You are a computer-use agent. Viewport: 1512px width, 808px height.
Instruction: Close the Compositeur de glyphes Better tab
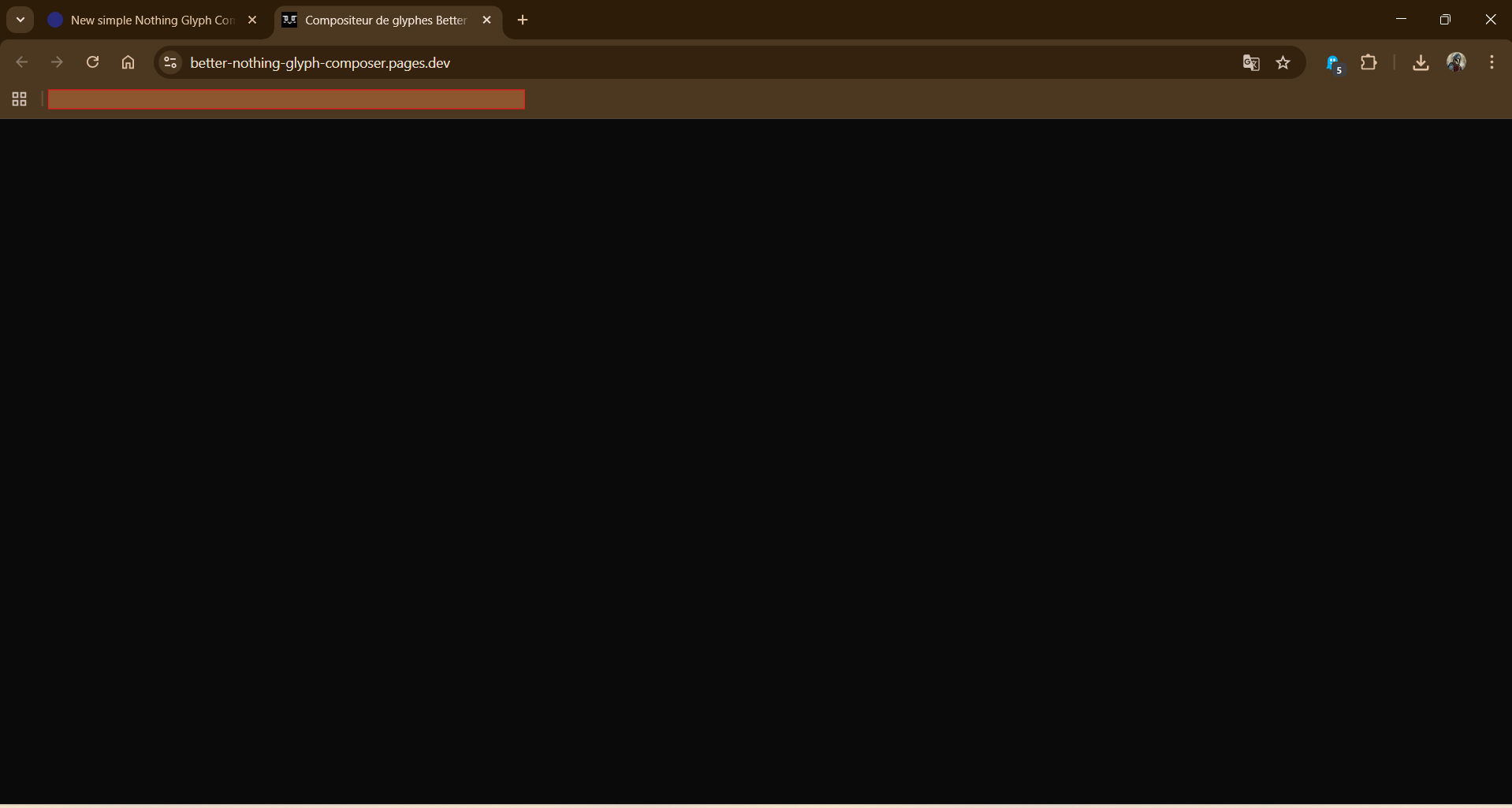click(x=486, y=20)
